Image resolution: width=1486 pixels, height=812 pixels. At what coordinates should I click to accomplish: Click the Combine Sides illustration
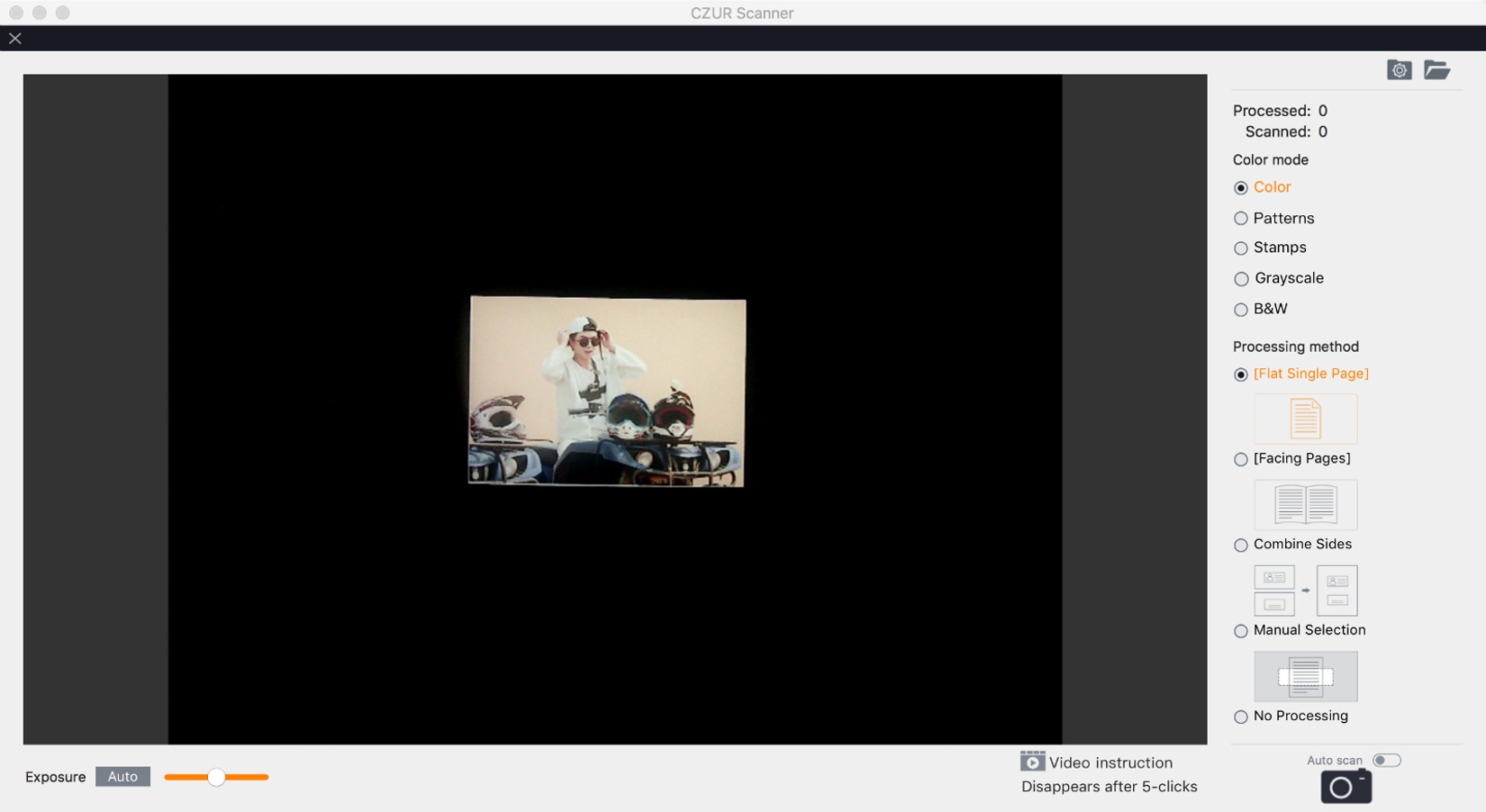click(1305, 591)
